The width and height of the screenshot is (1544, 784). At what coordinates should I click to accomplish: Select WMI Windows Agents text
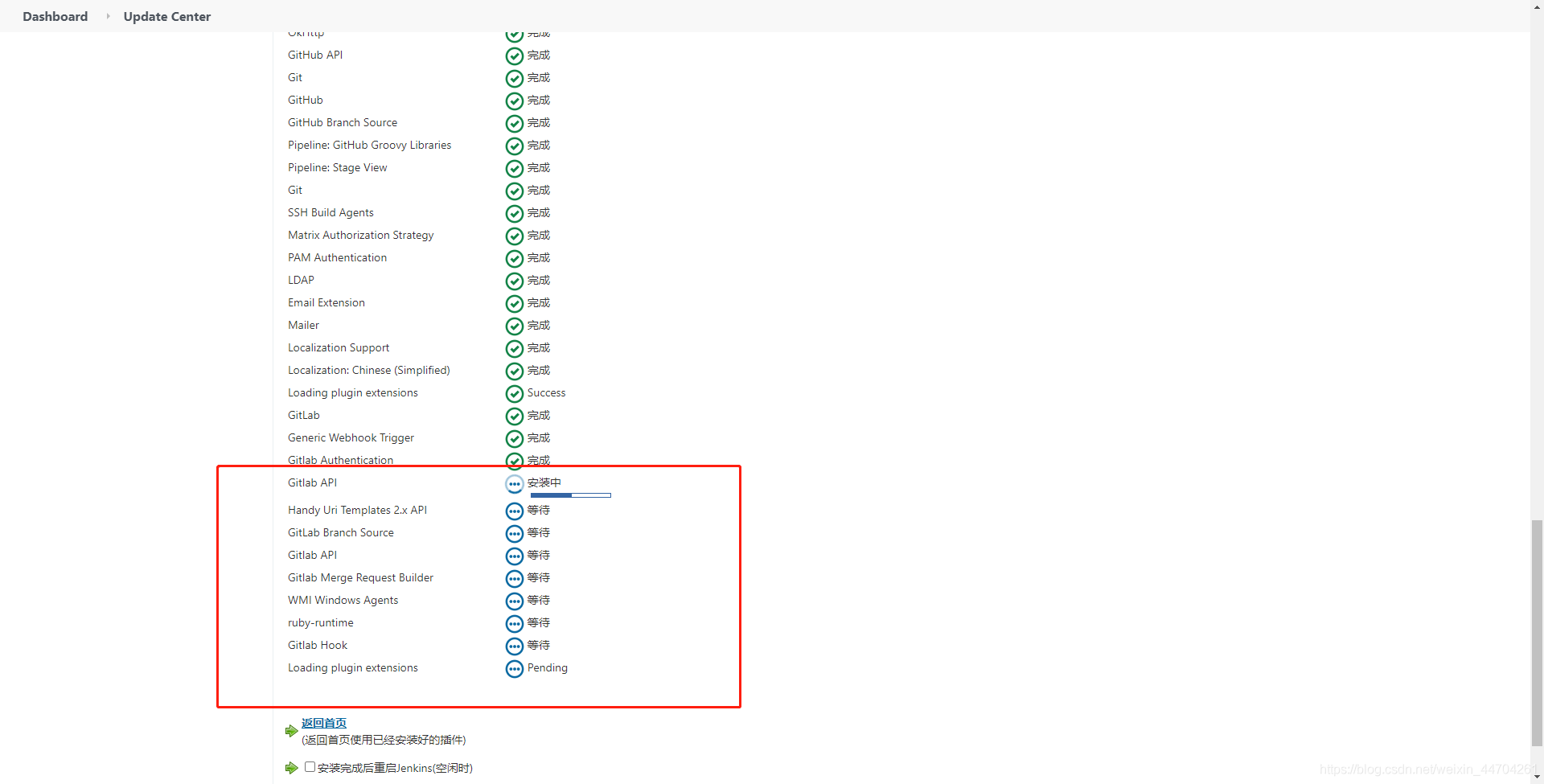click(x=343, y=600)
